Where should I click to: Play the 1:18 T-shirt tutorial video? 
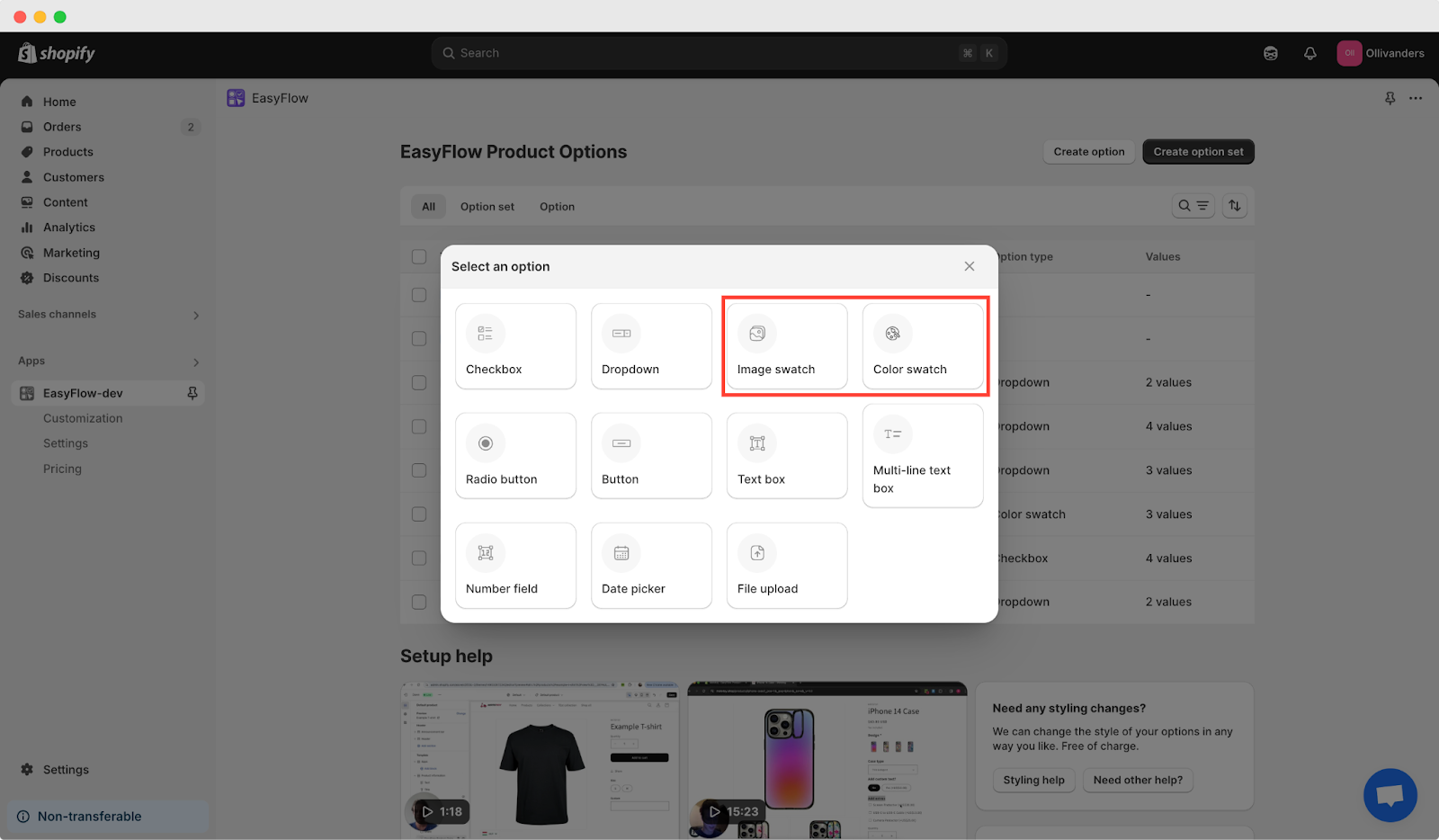(x=442, y=811)
